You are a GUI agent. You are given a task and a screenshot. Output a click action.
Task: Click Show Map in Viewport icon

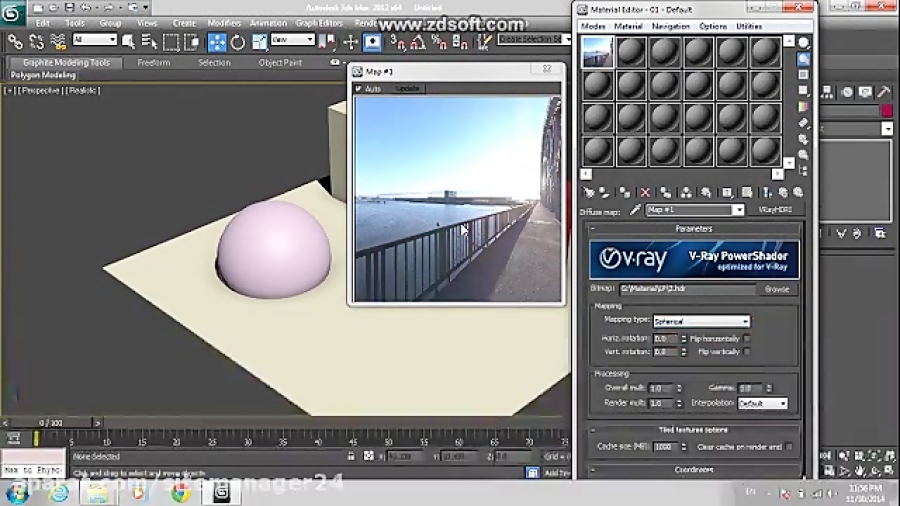(x=747, y=193)
